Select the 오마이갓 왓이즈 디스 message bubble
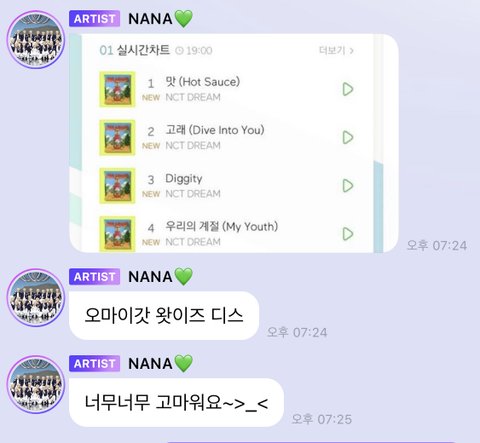 pyautogui.click(x=164, y=316)
